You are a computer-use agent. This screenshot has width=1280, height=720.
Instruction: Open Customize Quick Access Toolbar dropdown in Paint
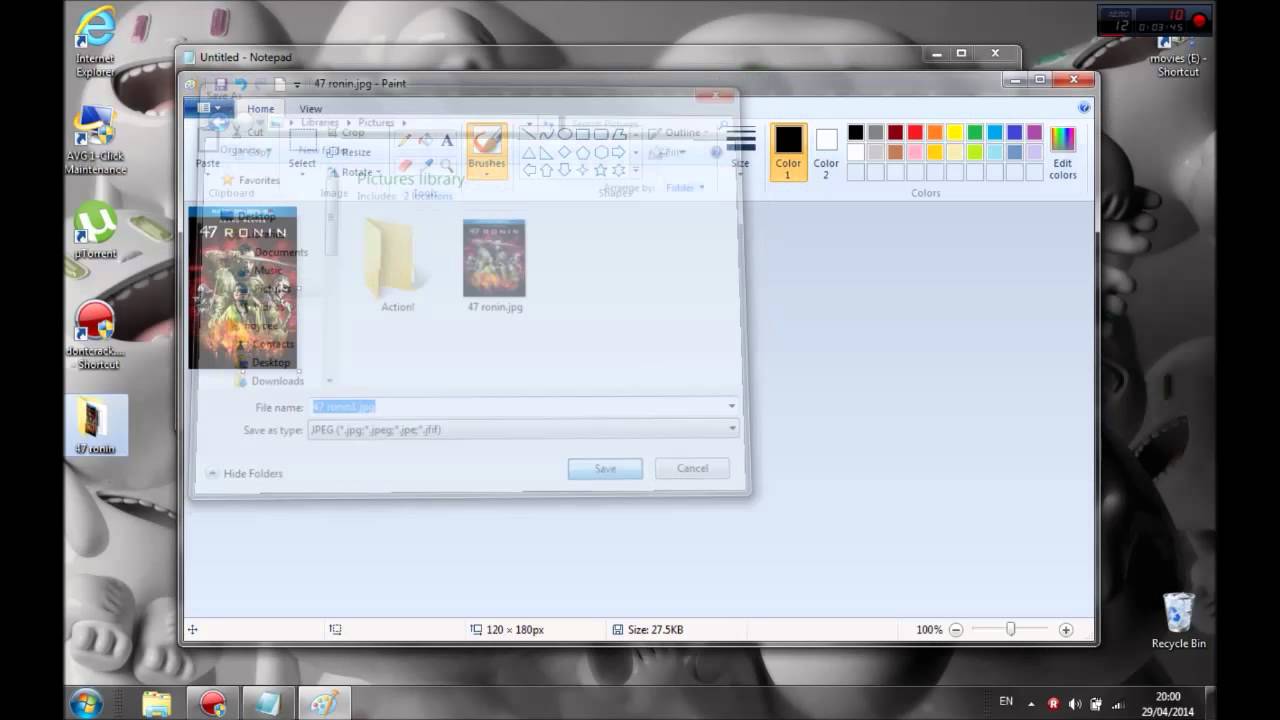click(x=297, y=85)
